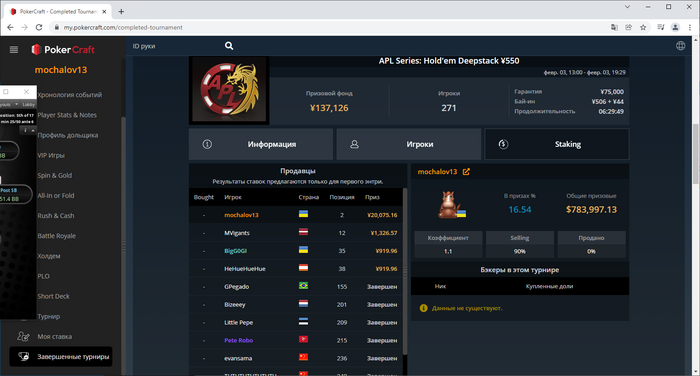Open the share page icon in the address bar
The height and width of the screenshot is (376, 700).
[629, 27]
